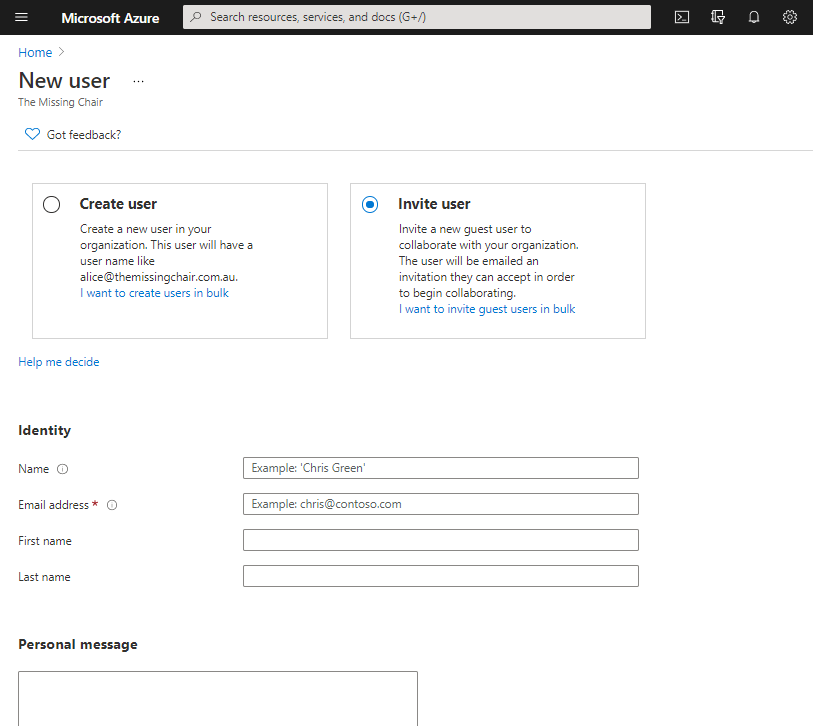
Task: Select the Invite user radio option
Action: pyautogui.click(x=370, y=204)
